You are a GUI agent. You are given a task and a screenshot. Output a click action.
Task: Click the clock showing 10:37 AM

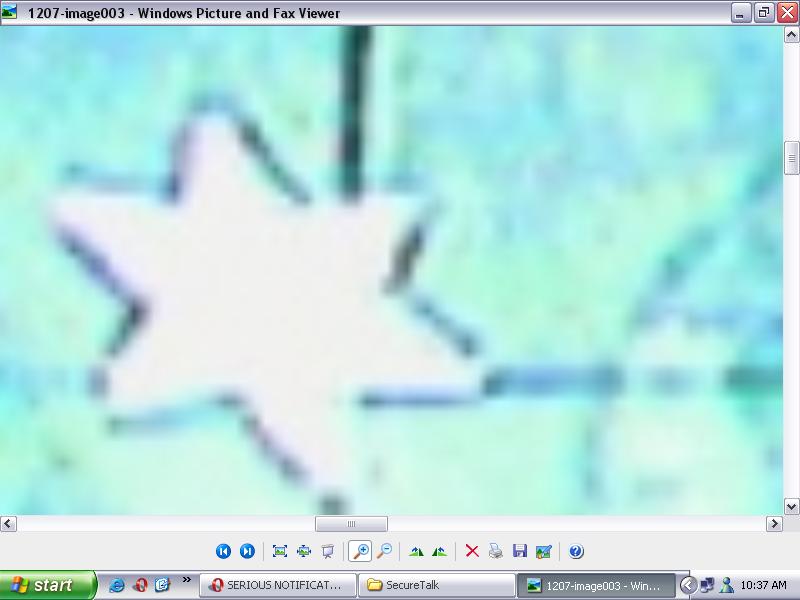tap(763, 585)
